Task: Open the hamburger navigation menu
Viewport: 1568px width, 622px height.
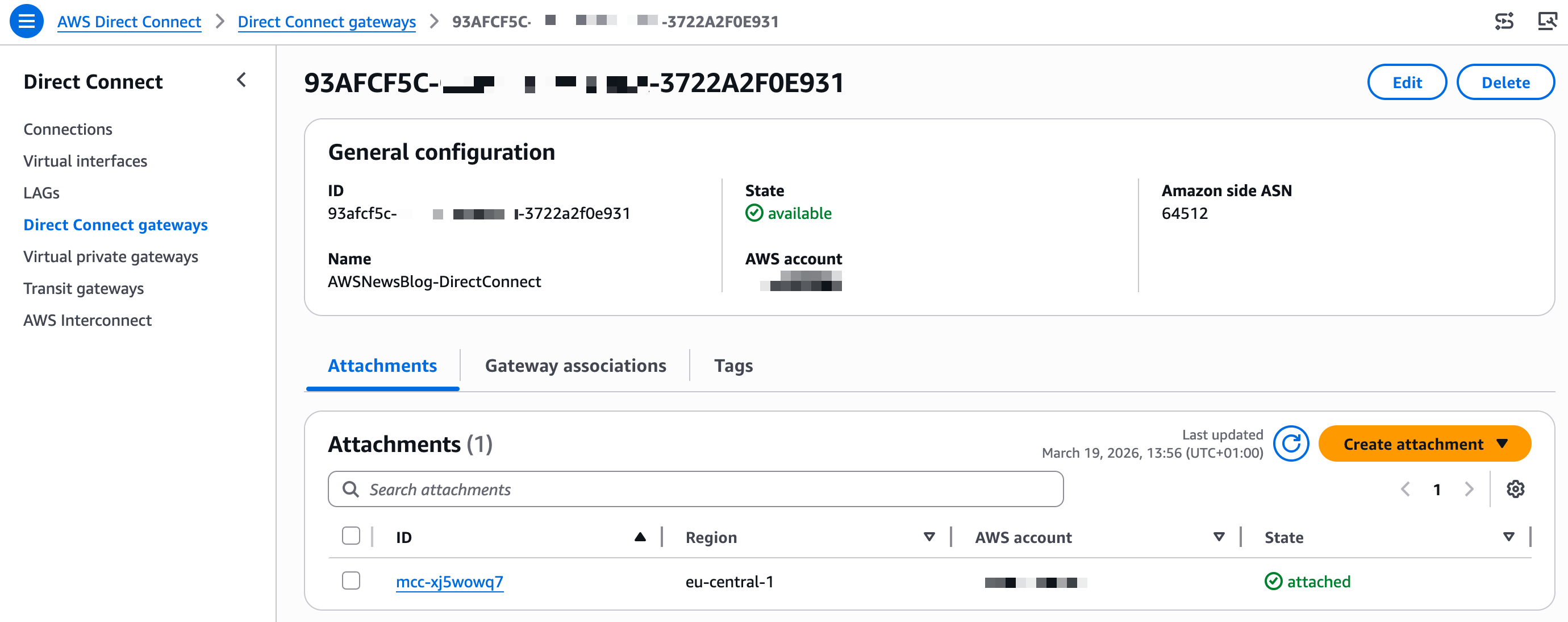Action: 26,22
